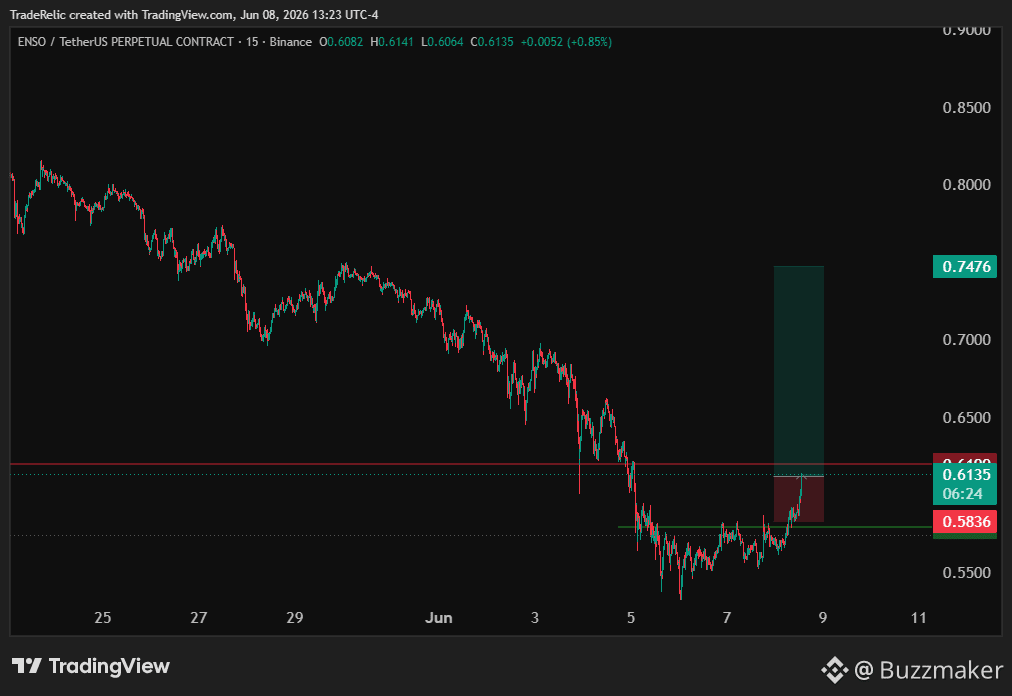Click the green take-profit zone of long position
This screenshot has width=1012, height=696.
[x=799, y=371]
